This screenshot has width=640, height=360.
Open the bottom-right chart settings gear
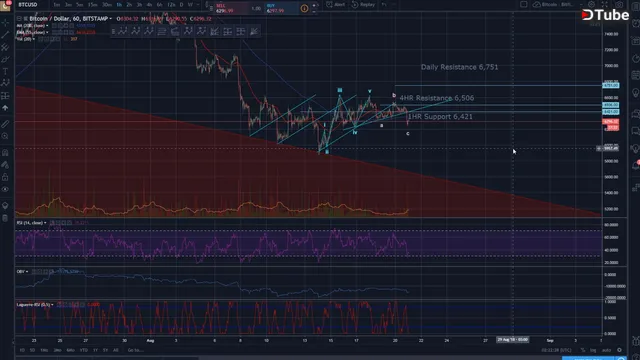coord(620,350)
